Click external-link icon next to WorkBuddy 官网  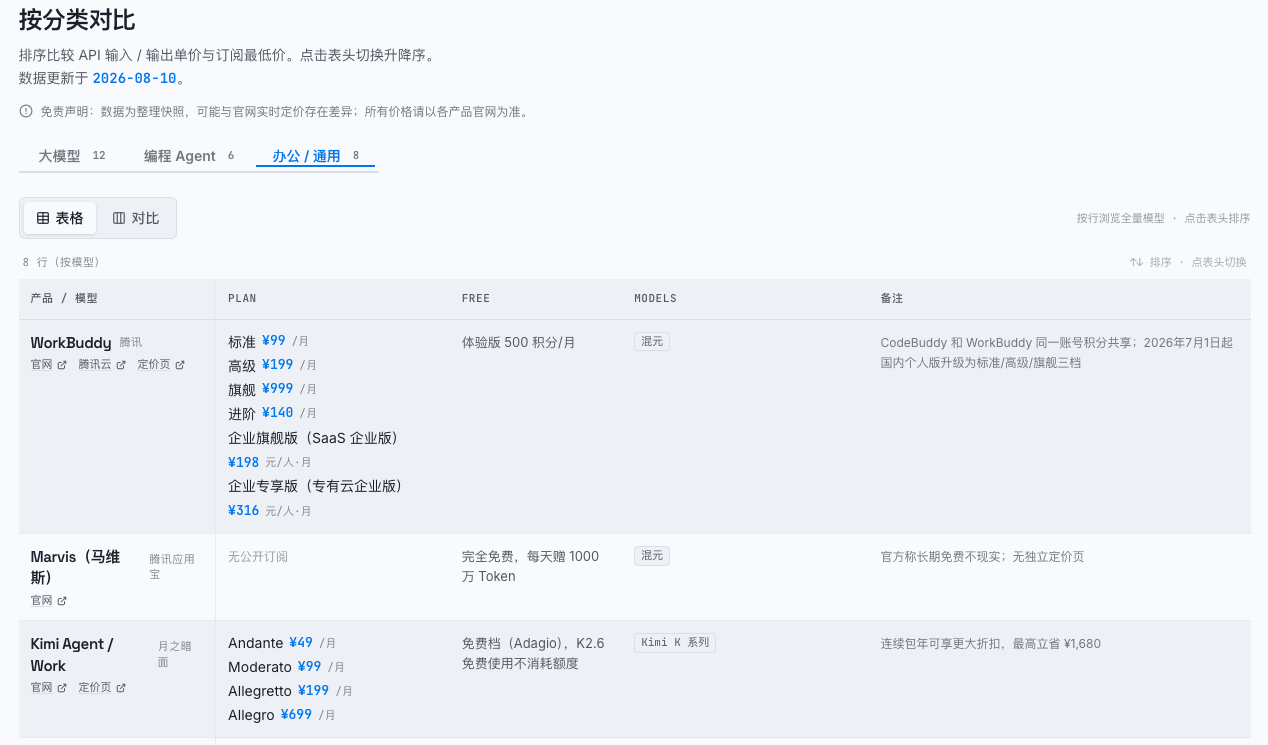(x=62, y=365)
